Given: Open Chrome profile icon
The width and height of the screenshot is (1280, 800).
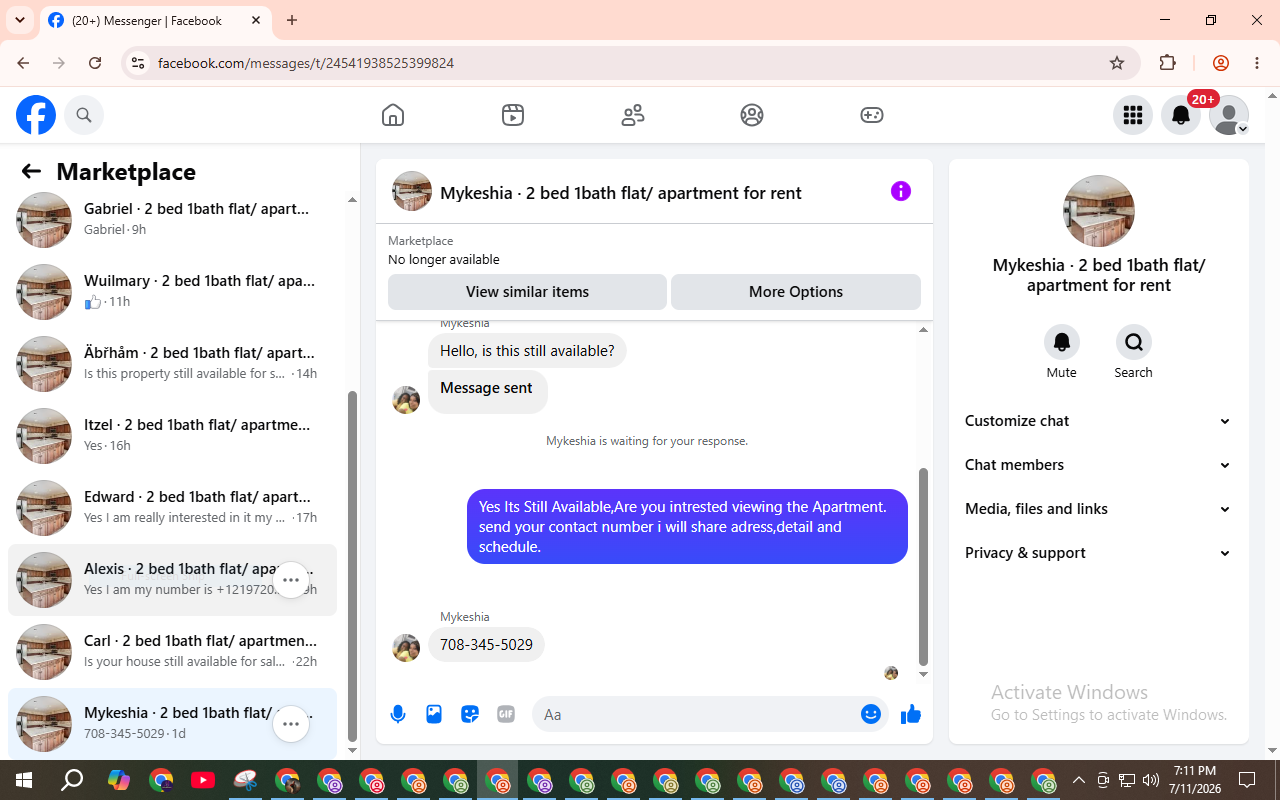Looking at the screenshot, I should point(1221,63).
